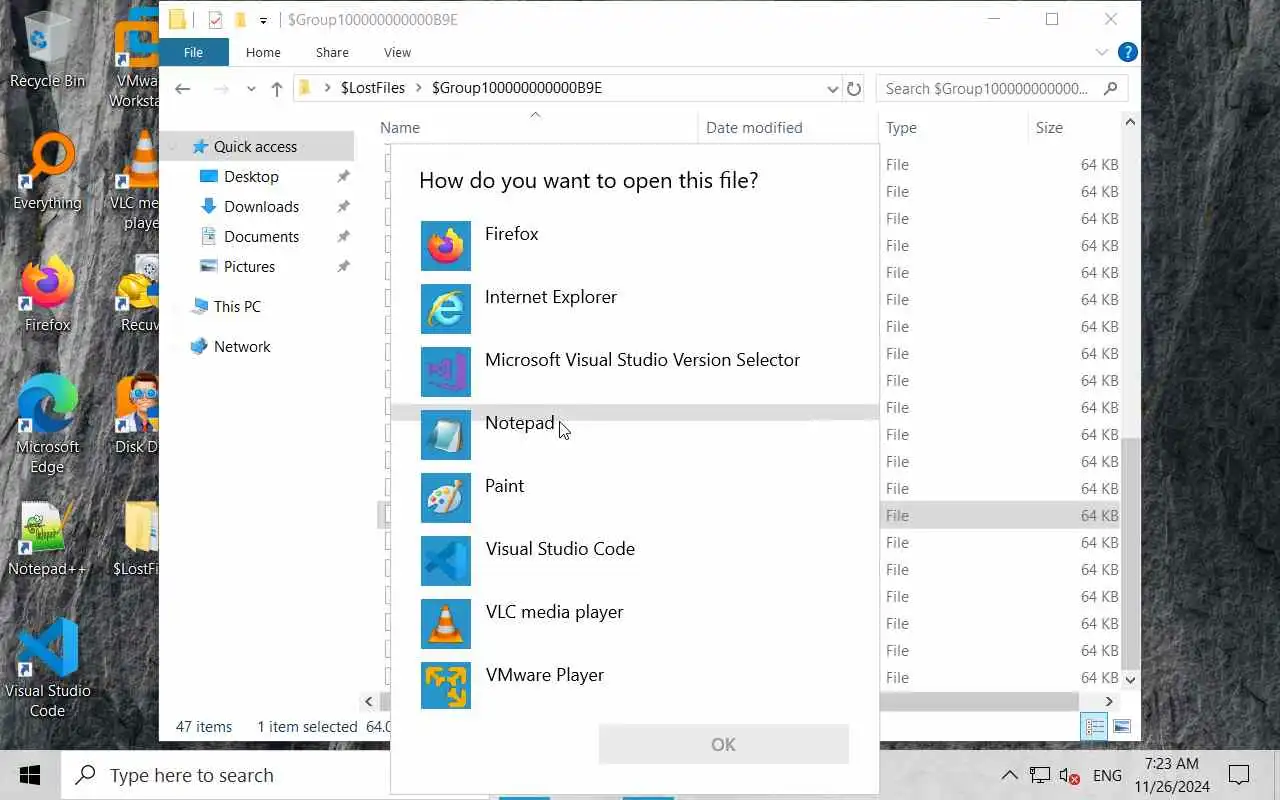This screenshot has height=800, width=1280.
Task: Open Visual Studio Code desktop shortcut
Action: (x=47, y=668)
